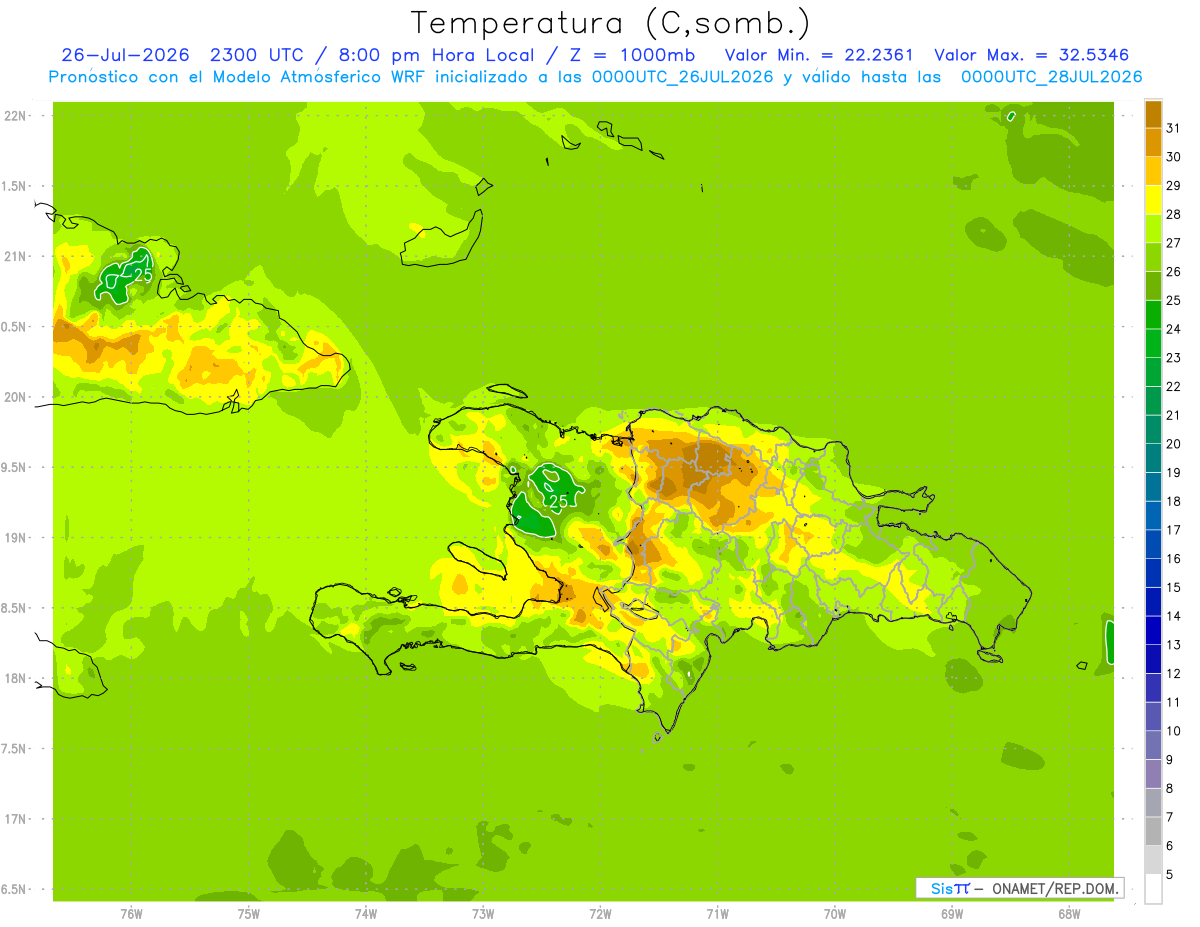Screen dimensions: 1200x927
Task: Select the '19N' latitude label
Action: (x=16, y=537)
